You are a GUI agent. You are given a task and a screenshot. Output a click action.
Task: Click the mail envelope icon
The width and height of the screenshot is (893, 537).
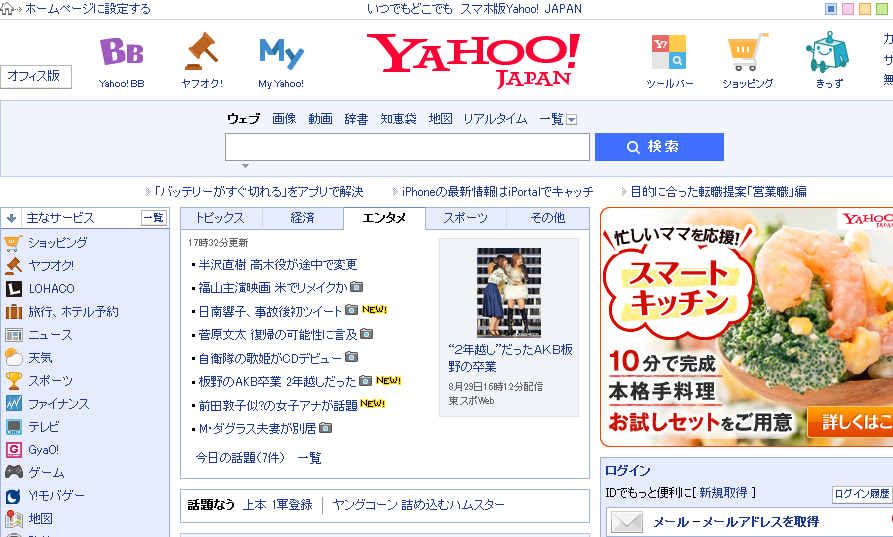pyautogui.click(x=627, y=522)
